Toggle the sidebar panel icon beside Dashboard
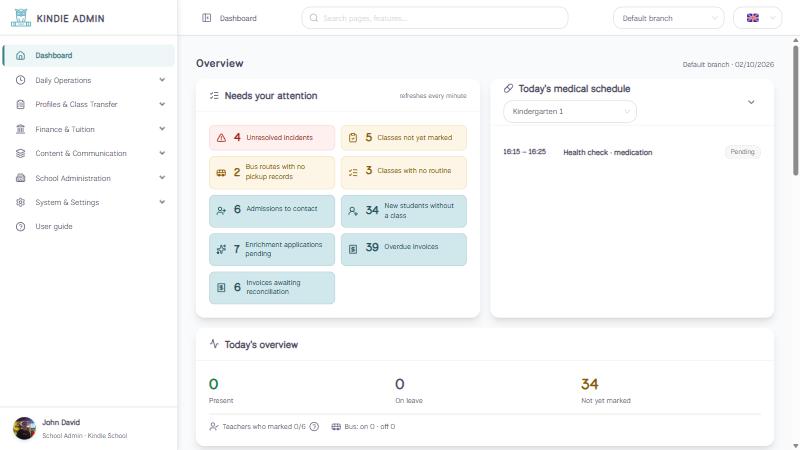The image size is (800, 450). pos(207,18)
